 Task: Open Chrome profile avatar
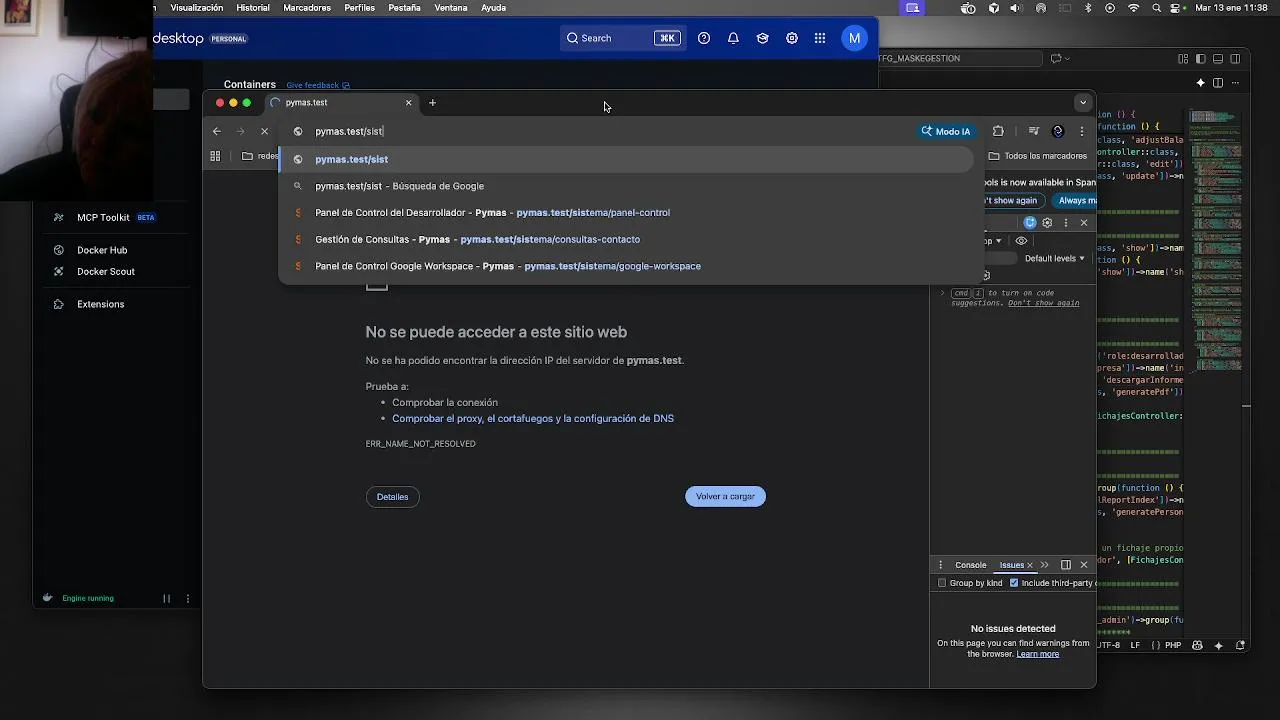point(1058,131)
